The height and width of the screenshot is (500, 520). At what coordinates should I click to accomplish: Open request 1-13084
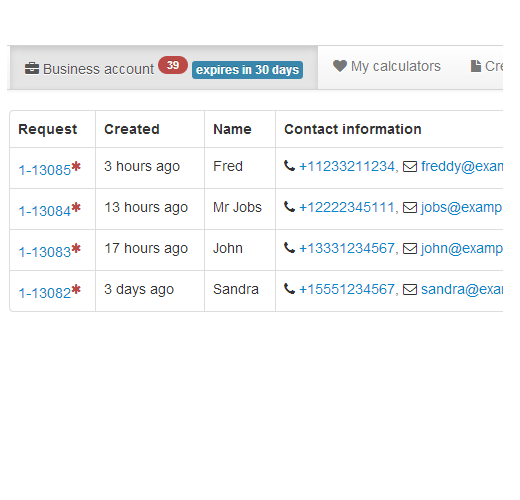click(x=45, y=211)
